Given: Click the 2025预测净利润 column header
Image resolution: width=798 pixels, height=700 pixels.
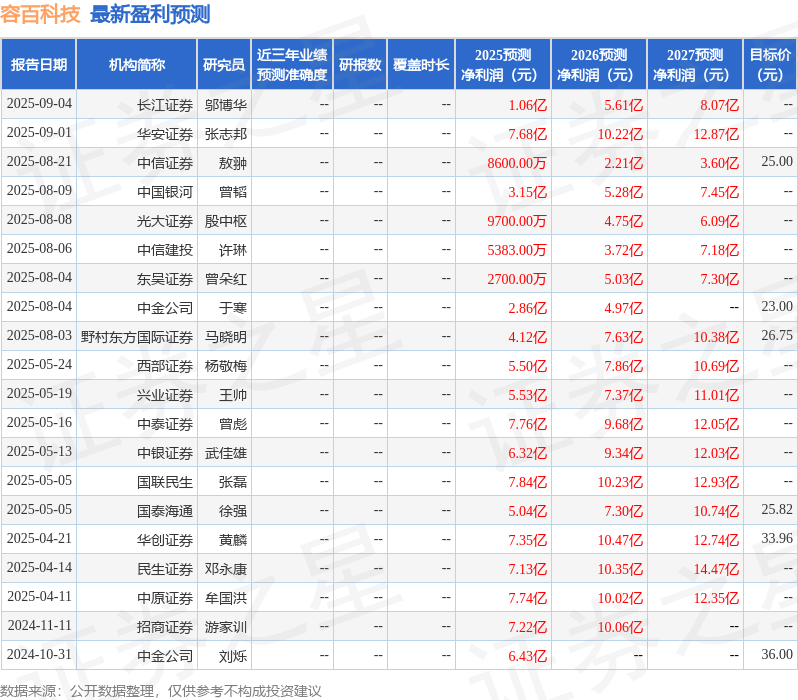Looking at the screenshot, I should (x=502, y=65).
